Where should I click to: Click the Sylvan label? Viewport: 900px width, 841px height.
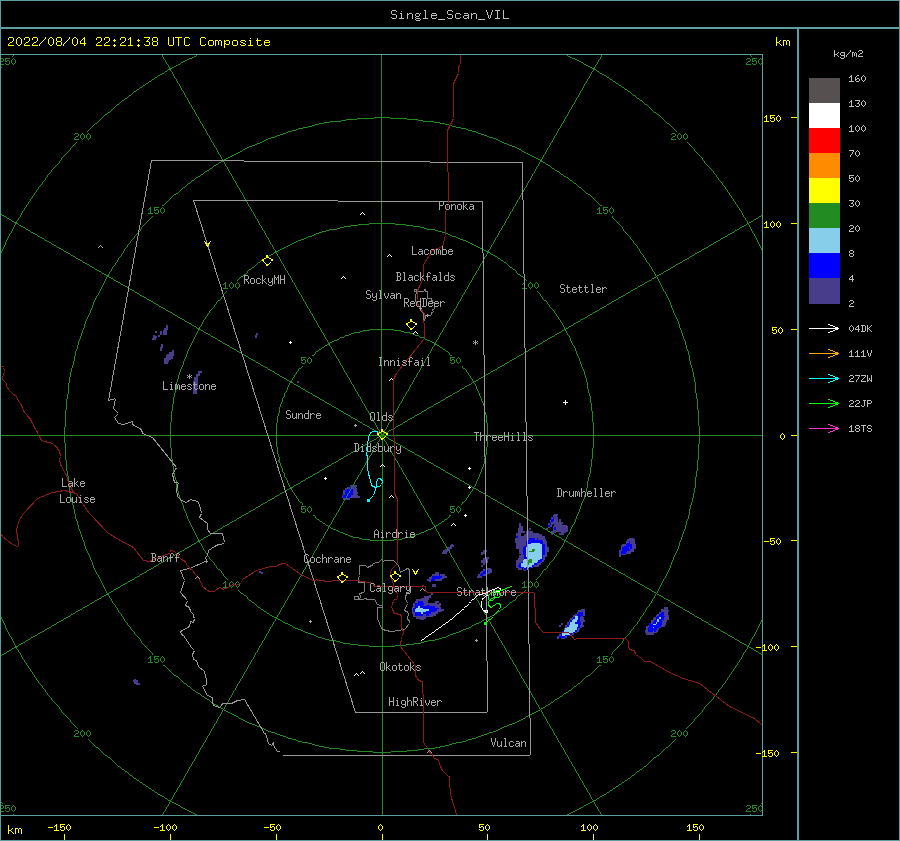[x=383, y=295]
